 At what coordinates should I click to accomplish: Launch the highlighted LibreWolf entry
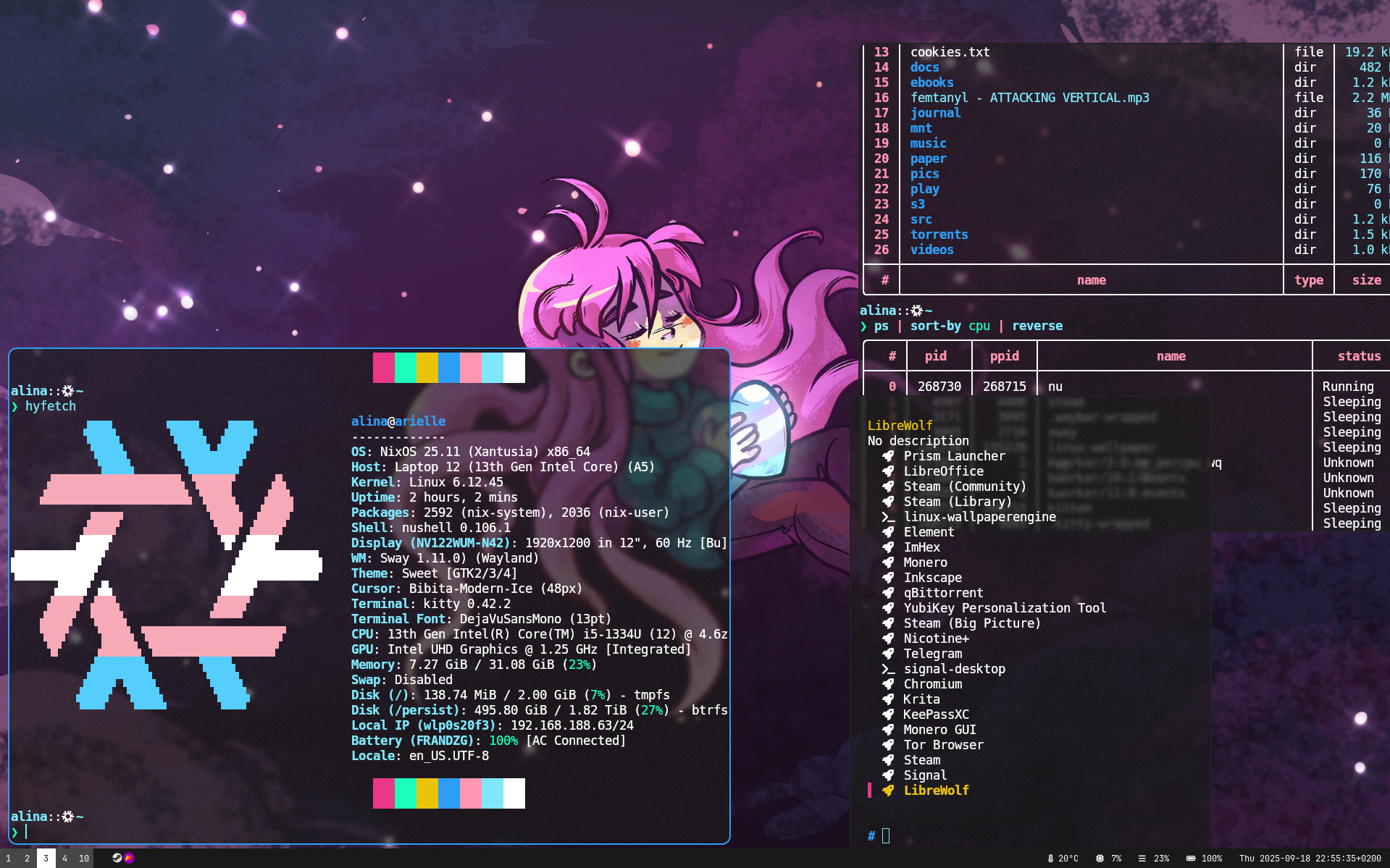pyautogui.click(x=936, y=791)
